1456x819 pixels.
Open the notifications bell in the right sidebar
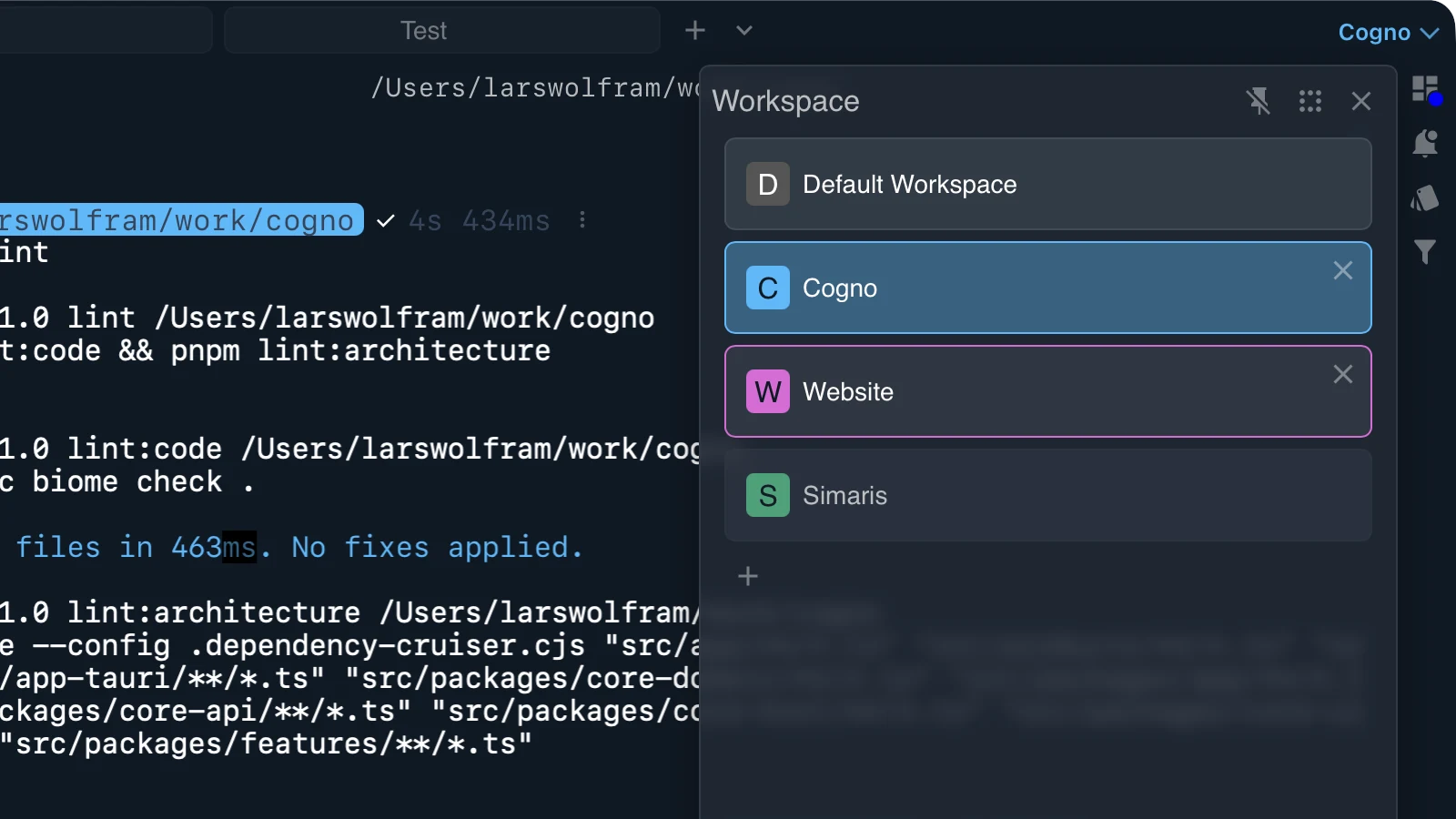pos(1425,143)
